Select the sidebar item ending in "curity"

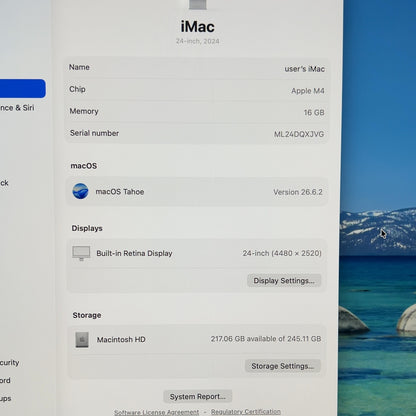coord(9,363)
